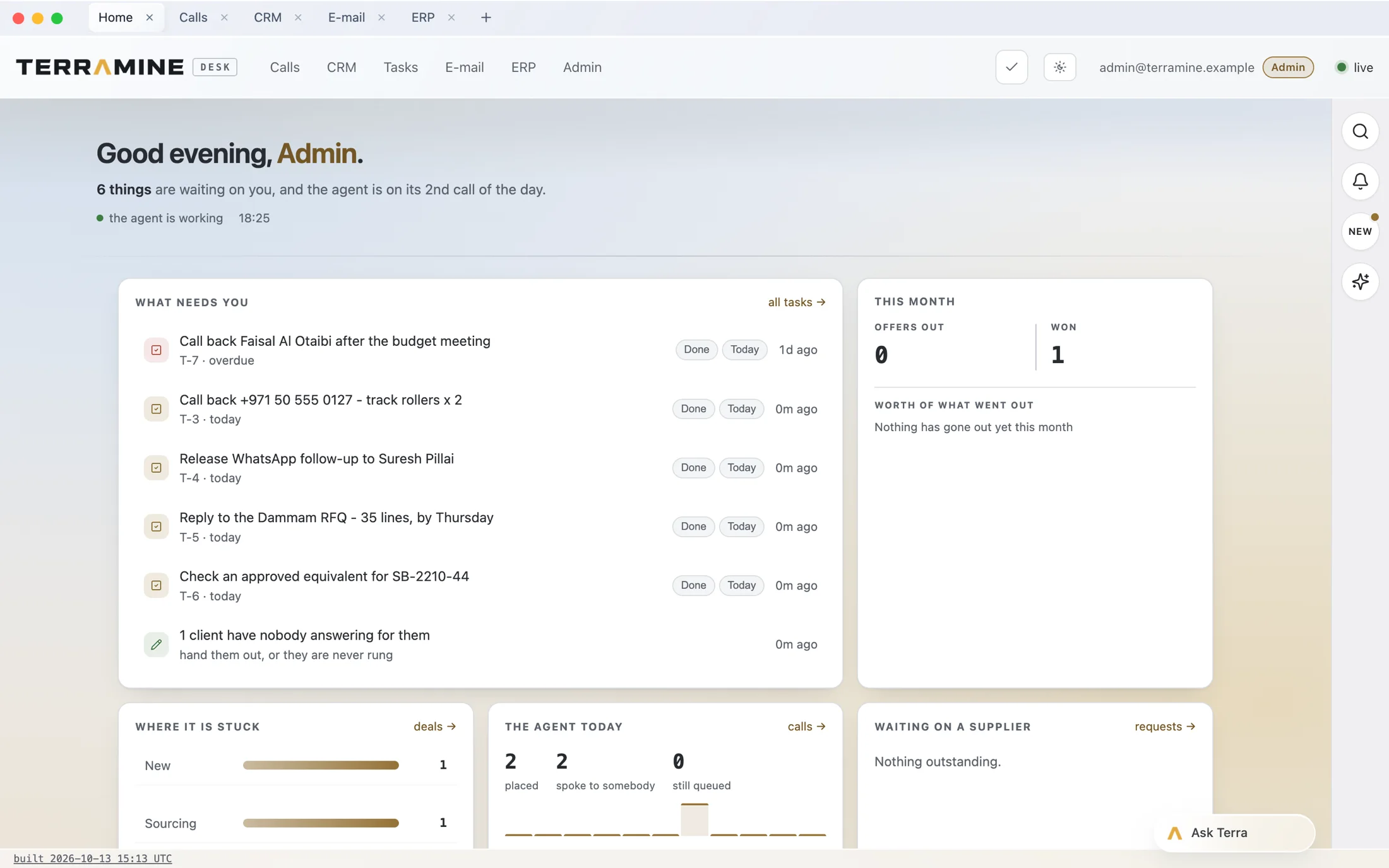
Task: Close the Calls tab
Action: click(x=224, y=18)
